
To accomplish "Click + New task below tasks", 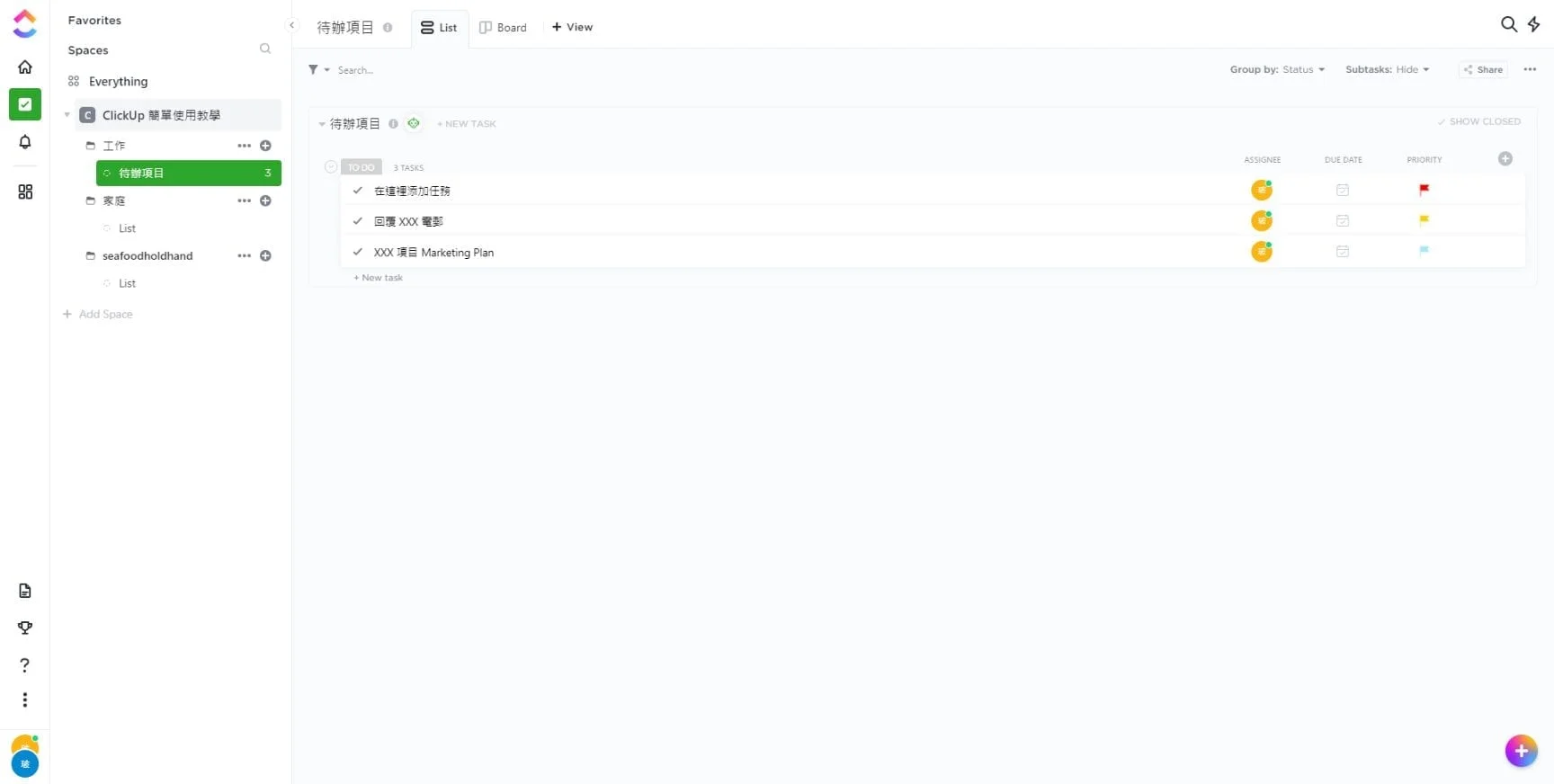I will pyautogui.click(x=379, y=278).
